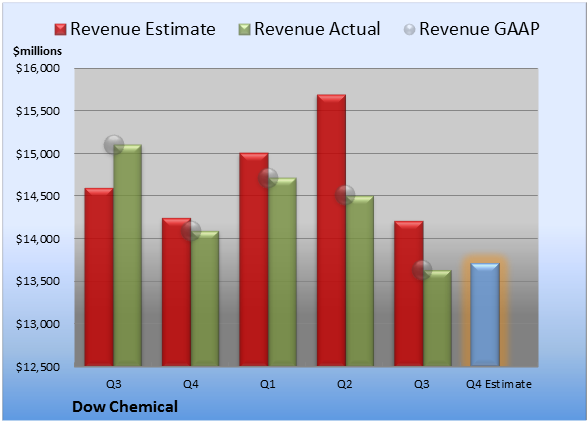Select the 'Revenue Actual' legend label

coord(317,29)
